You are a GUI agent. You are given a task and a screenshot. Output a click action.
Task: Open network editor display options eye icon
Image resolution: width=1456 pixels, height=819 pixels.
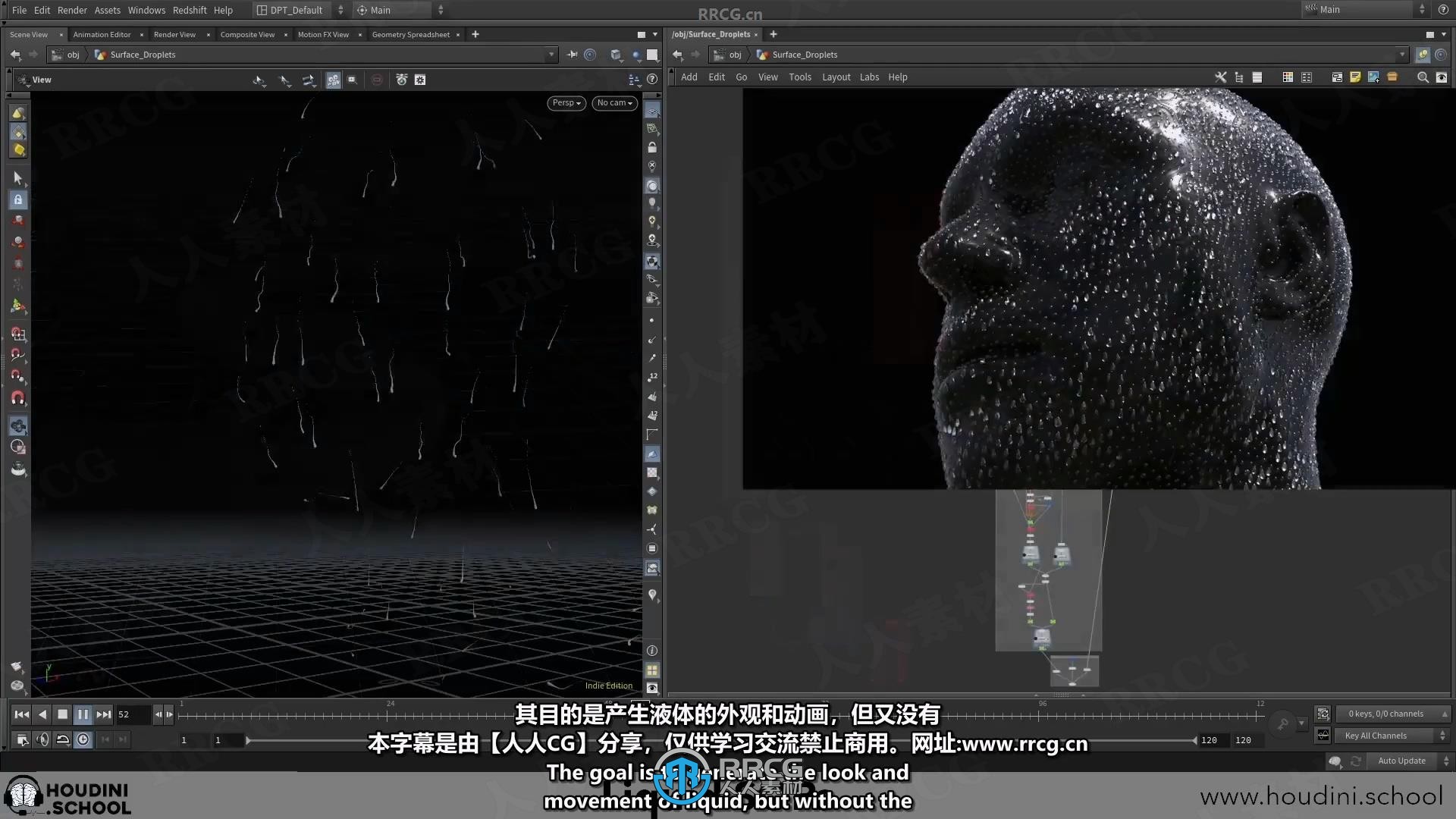pos(1442,77)
